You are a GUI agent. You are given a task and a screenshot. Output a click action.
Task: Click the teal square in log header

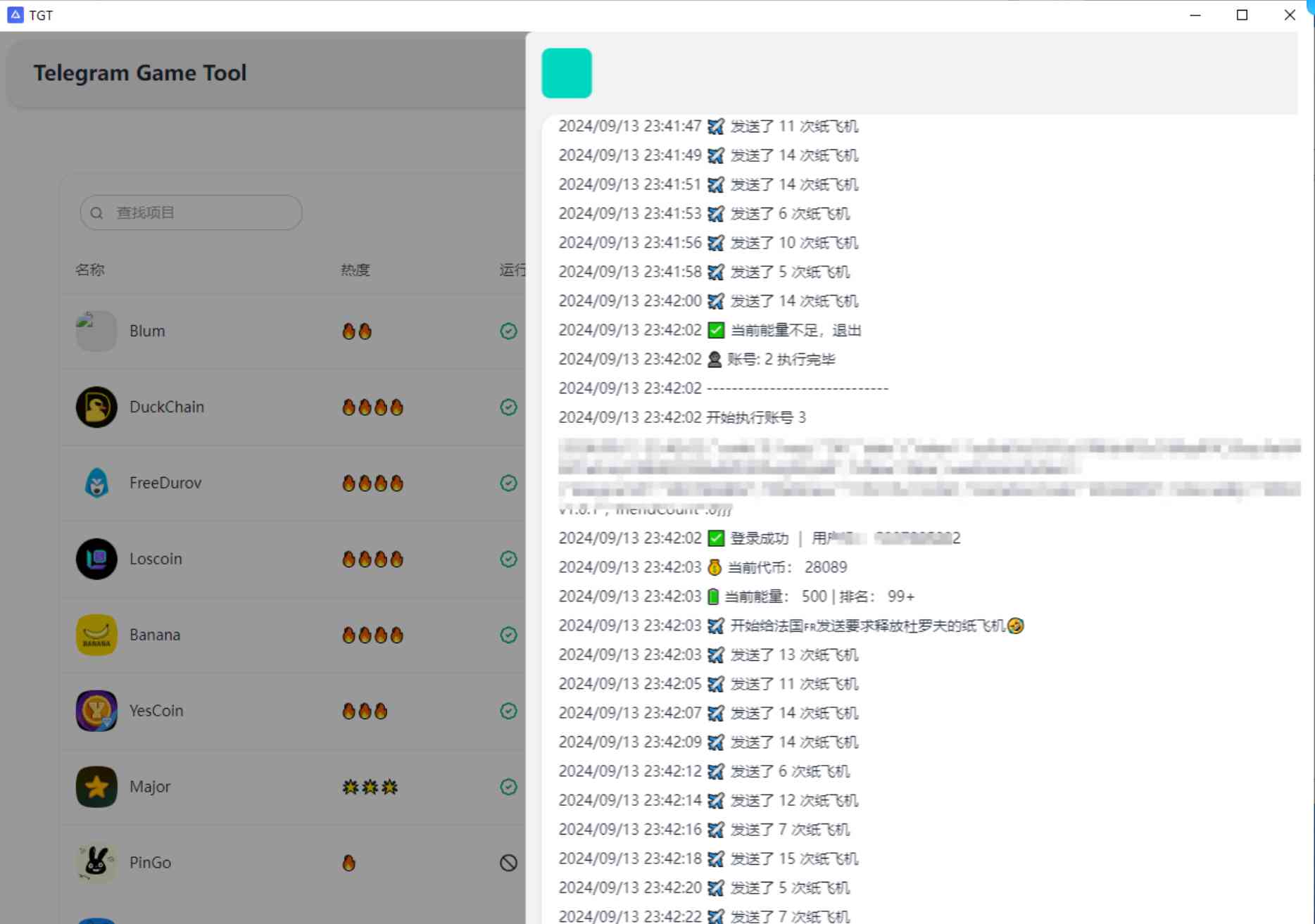point(567,73)
